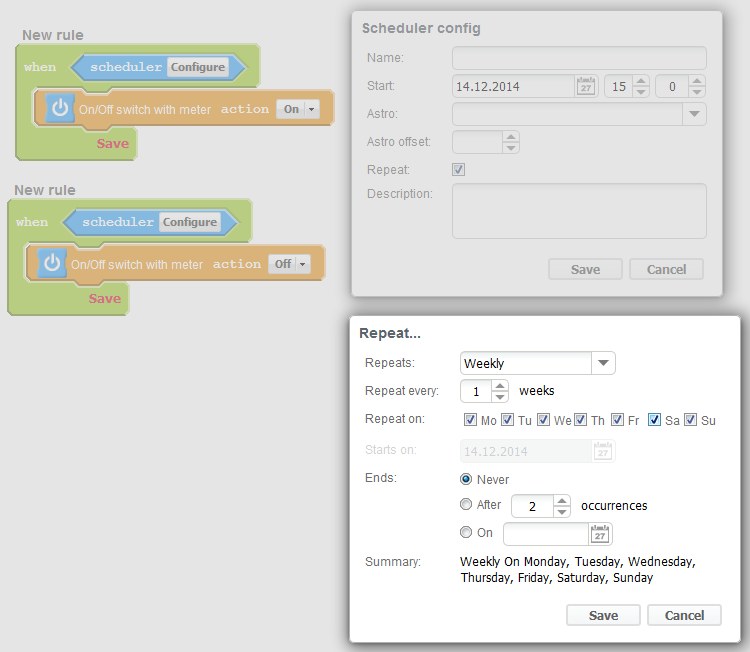Viewport: 750px width, 652px height.
Task: Expand the Repeats Weekly dropdown
Action: (603, 363)
